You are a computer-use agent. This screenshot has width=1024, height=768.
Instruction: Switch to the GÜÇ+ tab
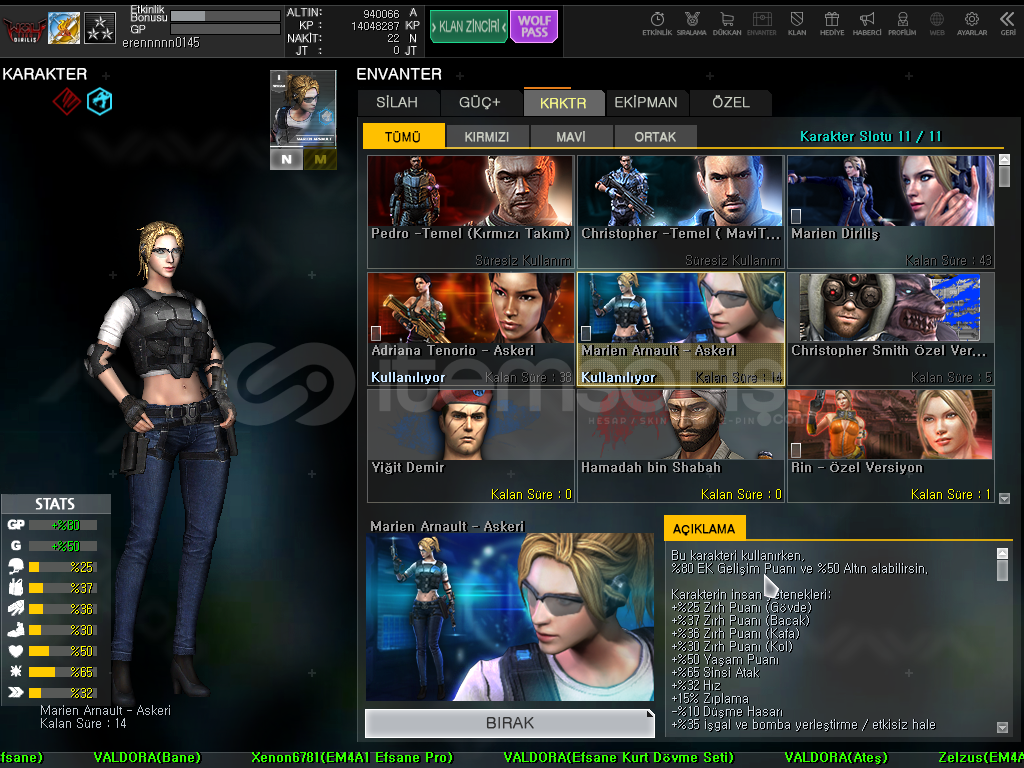(480, 103)
